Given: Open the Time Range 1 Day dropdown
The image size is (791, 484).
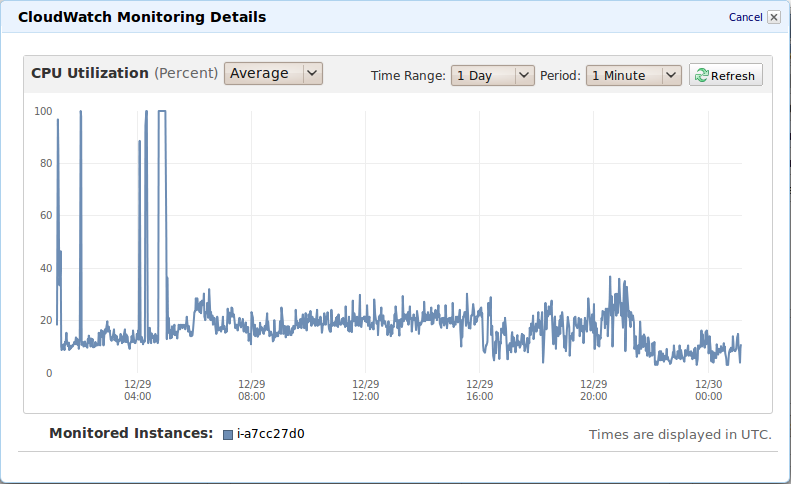Looking at the screenshot, I should click(x=492, y=76).
